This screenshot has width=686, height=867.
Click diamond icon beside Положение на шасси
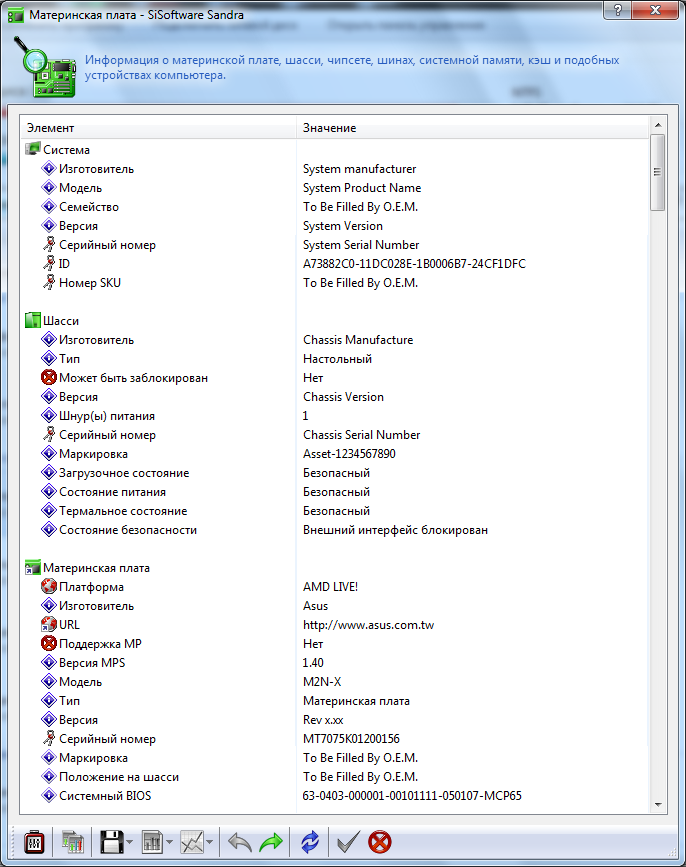coord(49,776)
